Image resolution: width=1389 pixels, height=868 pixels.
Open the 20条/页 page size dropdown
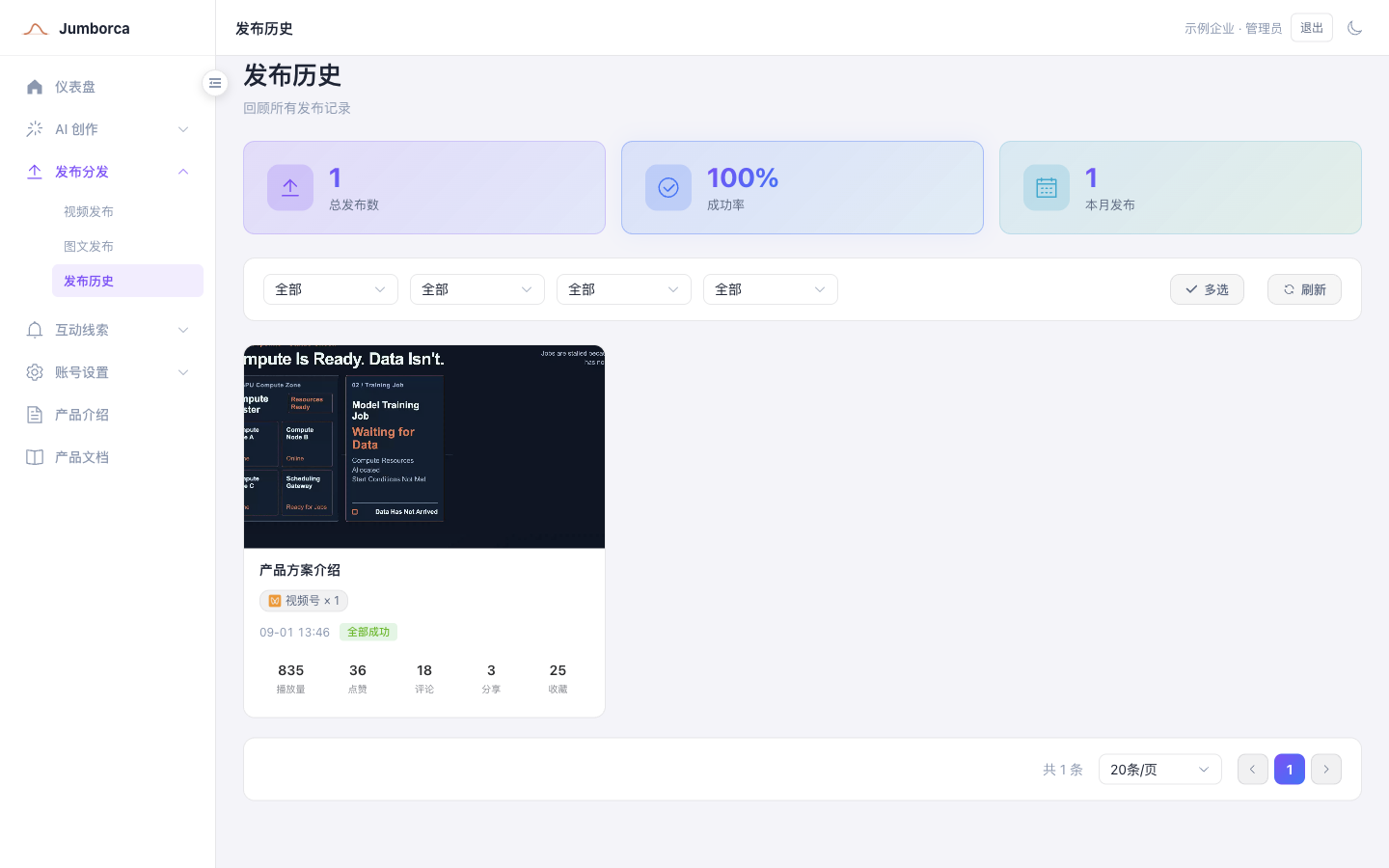[1160, 770]
